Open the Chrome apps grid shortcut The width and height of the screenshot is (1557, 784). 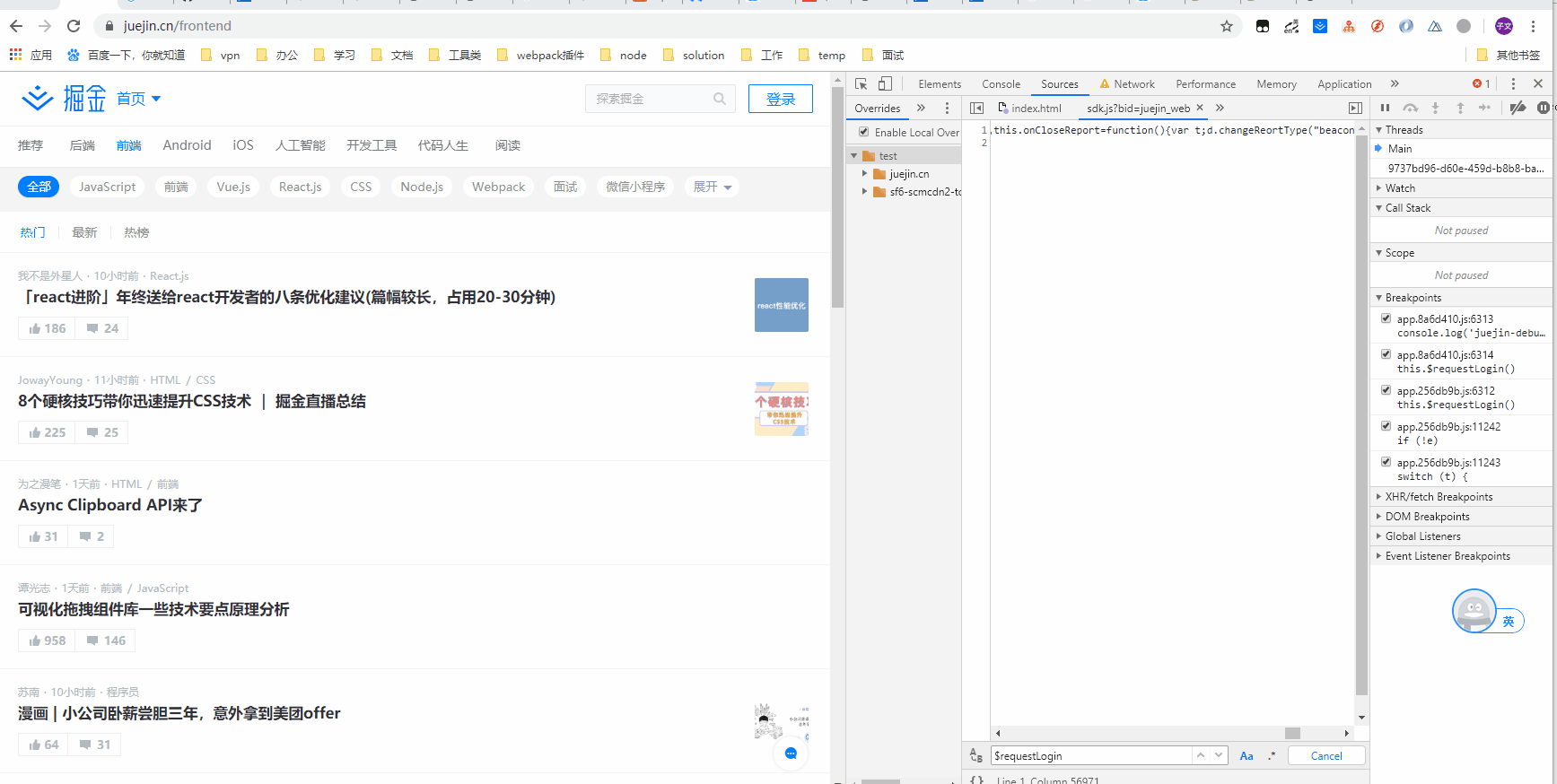tap(15, 55)
